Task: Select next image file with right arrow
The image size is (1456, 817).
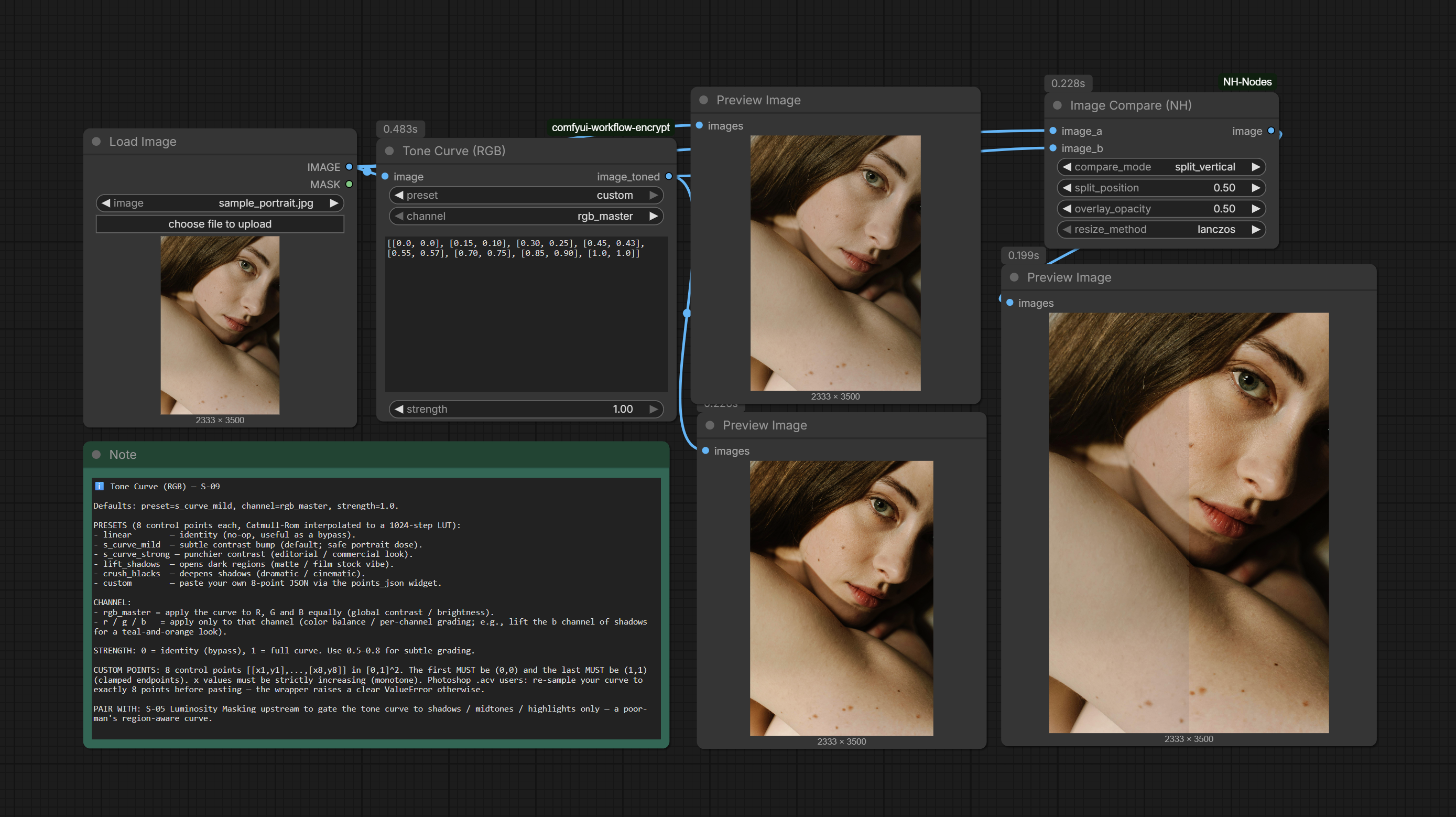Action: 334,203
